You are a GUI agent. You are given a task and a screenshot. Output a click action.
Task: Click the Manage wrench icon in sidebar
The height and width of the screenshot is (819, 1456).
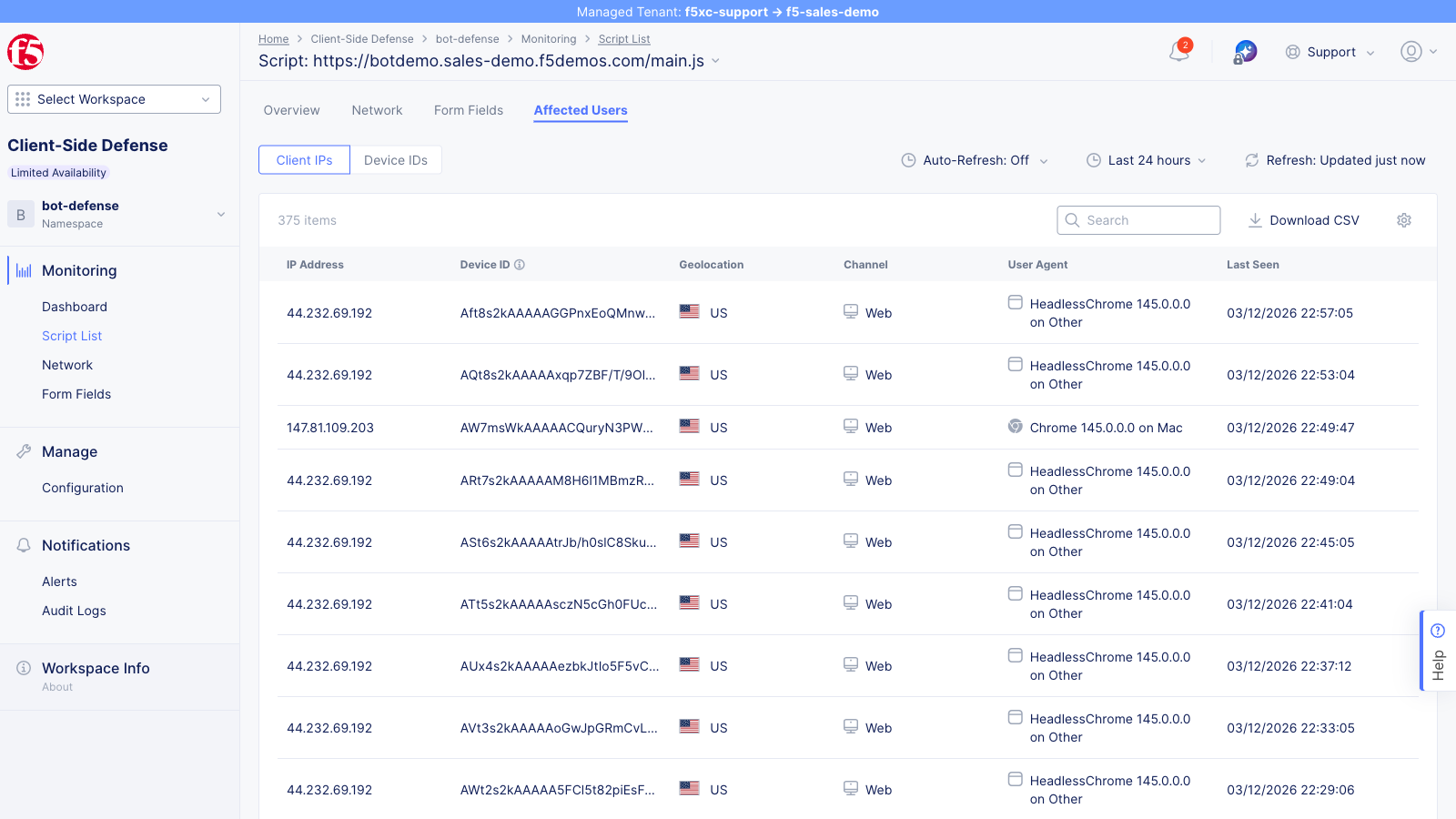(x=22, y=451)
